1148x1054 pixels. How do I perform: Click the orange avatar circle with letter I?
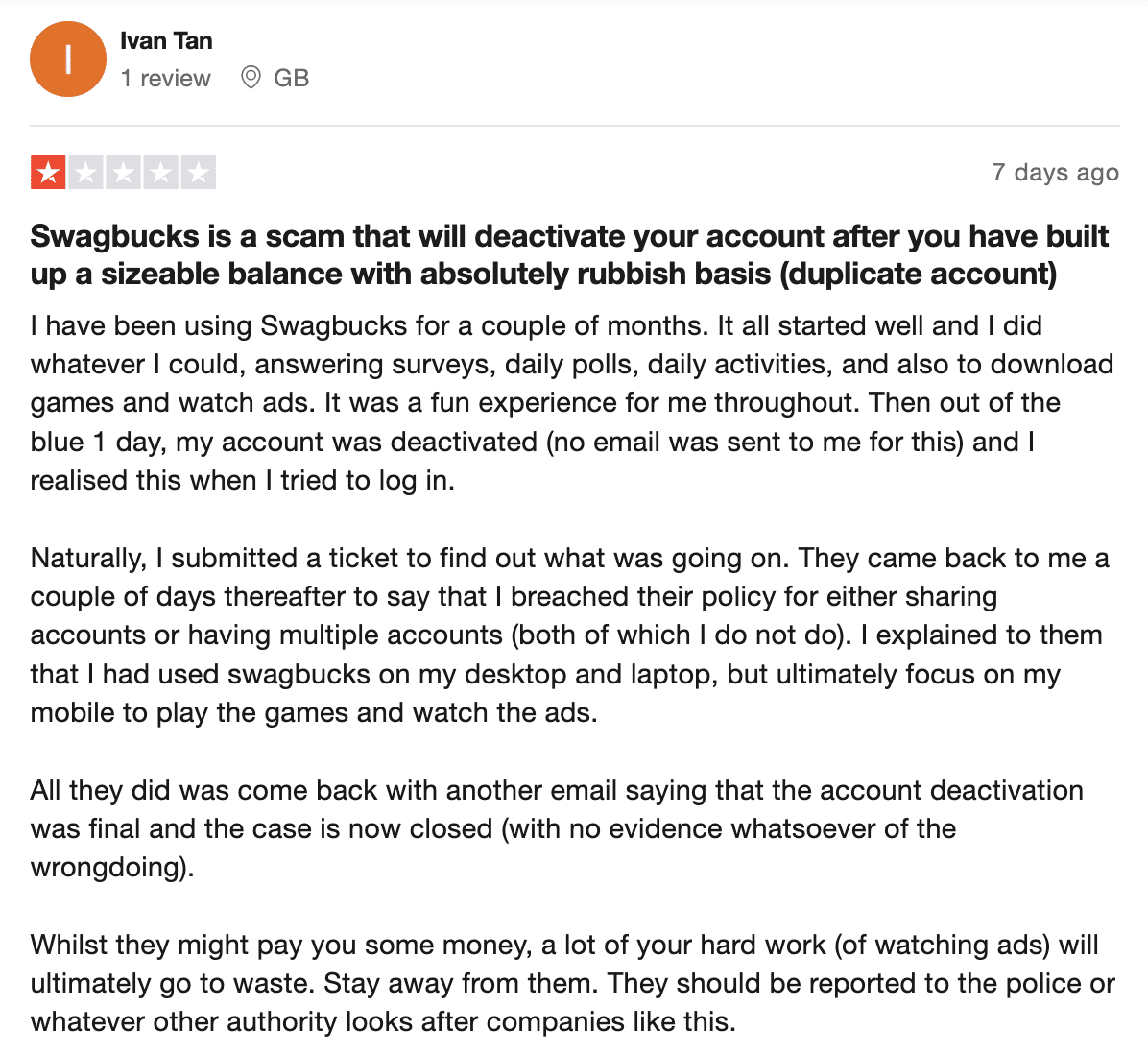pos(68,60)
